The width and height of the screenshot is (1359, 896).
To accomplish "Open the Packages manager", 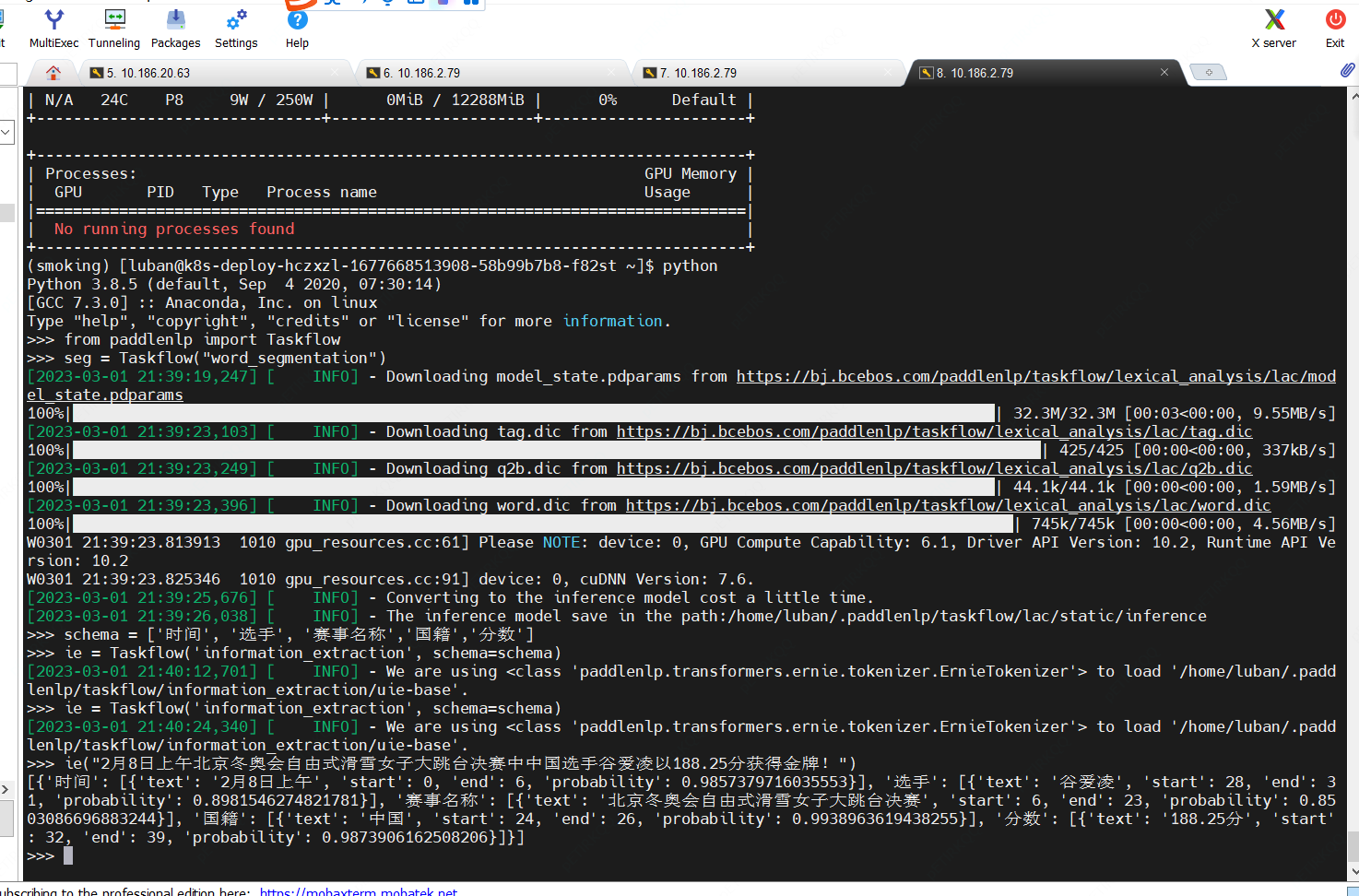I will click(175, 29).
